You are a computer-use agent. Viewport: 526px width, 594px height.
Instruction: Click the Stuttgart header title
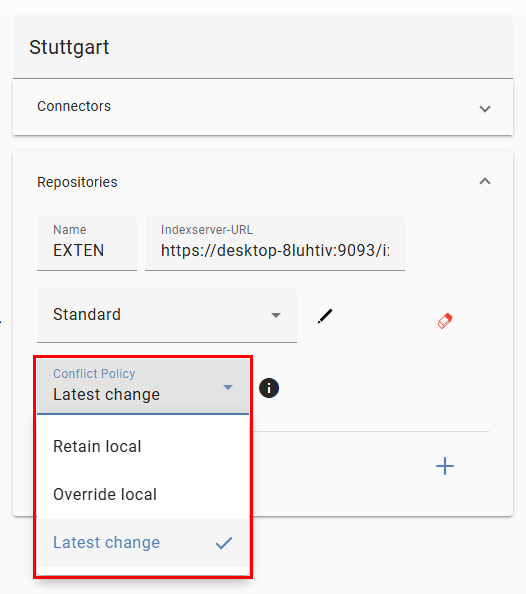[x=69, y=47]
